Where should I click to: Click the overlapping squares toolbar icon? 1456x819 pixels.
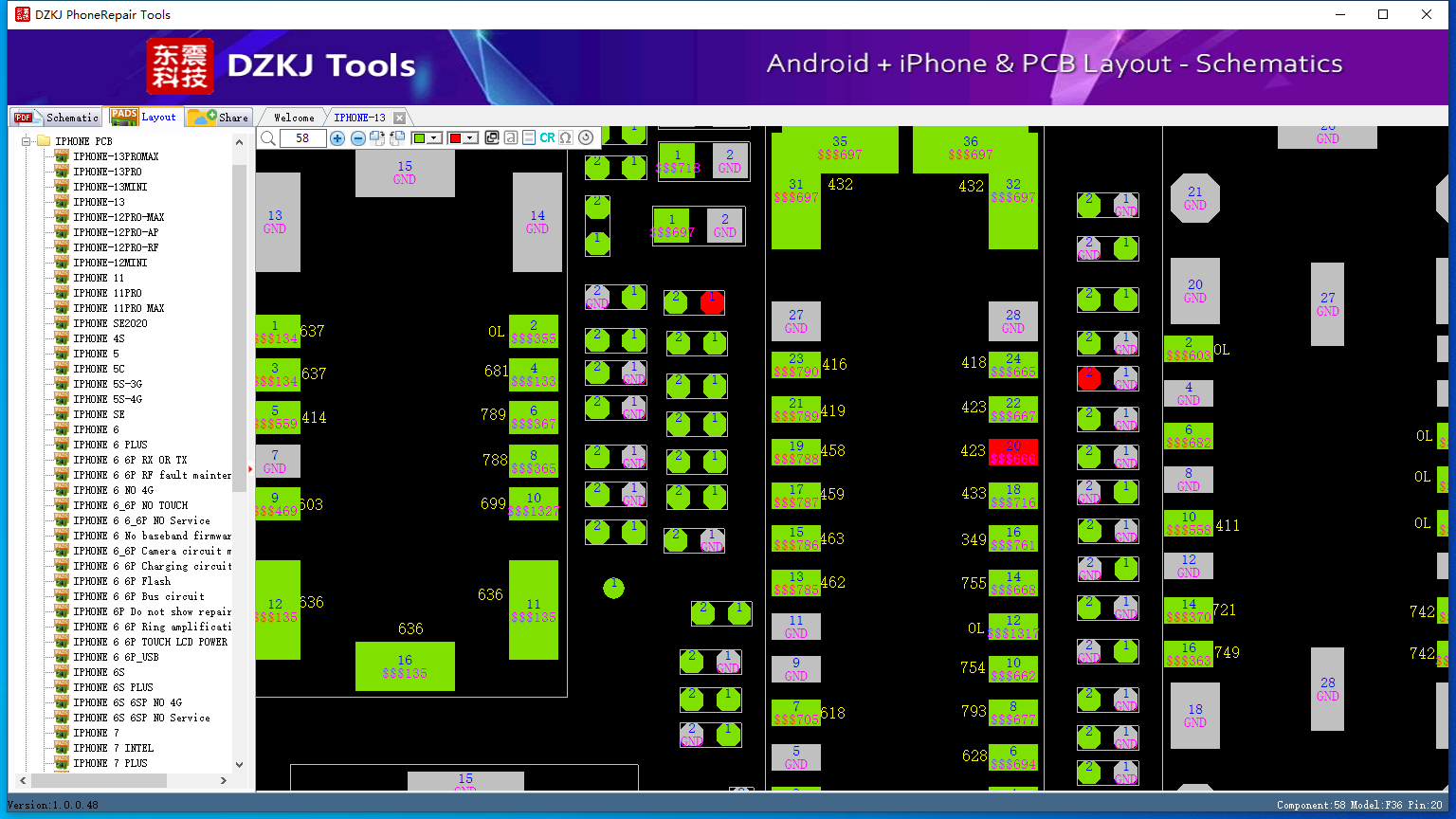492,138
